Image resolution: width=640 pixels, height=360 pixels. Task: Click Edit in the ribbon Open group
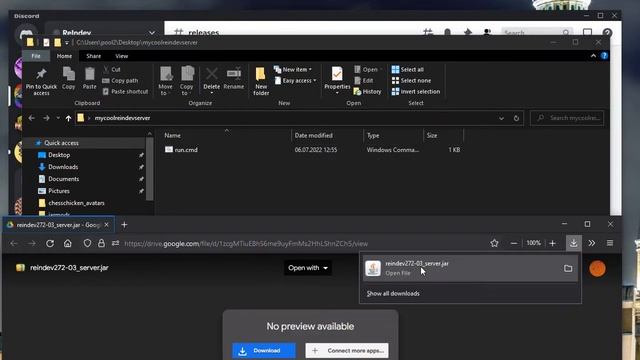[x=364, y=80]
